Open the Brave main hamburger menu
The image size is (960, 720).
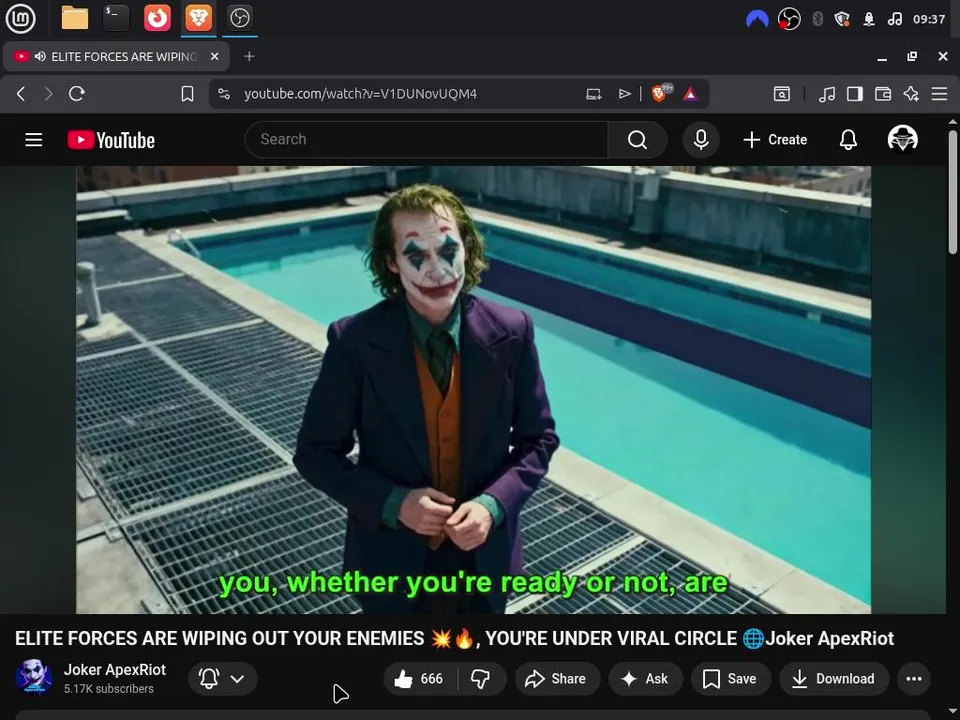[x=939, y=94]
